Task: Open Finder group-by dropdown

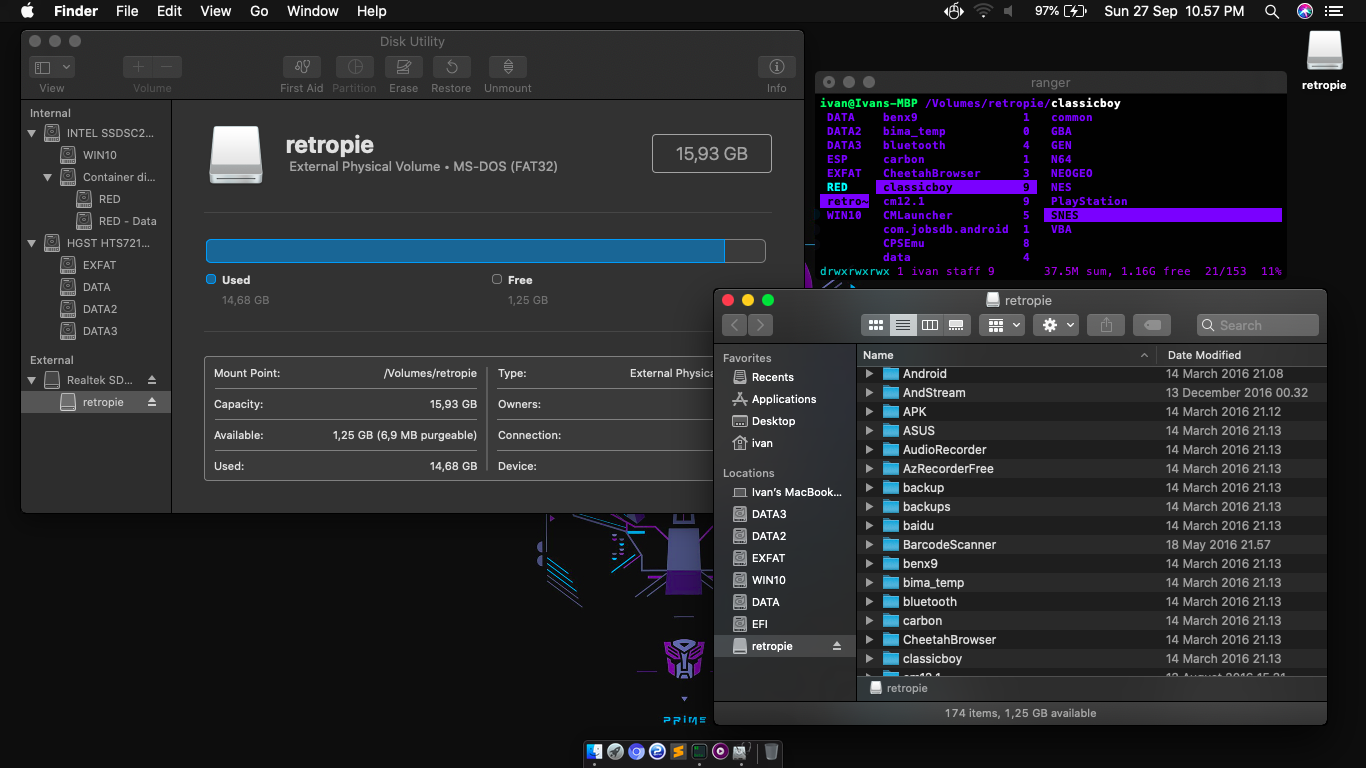Action: [1002, 325]
